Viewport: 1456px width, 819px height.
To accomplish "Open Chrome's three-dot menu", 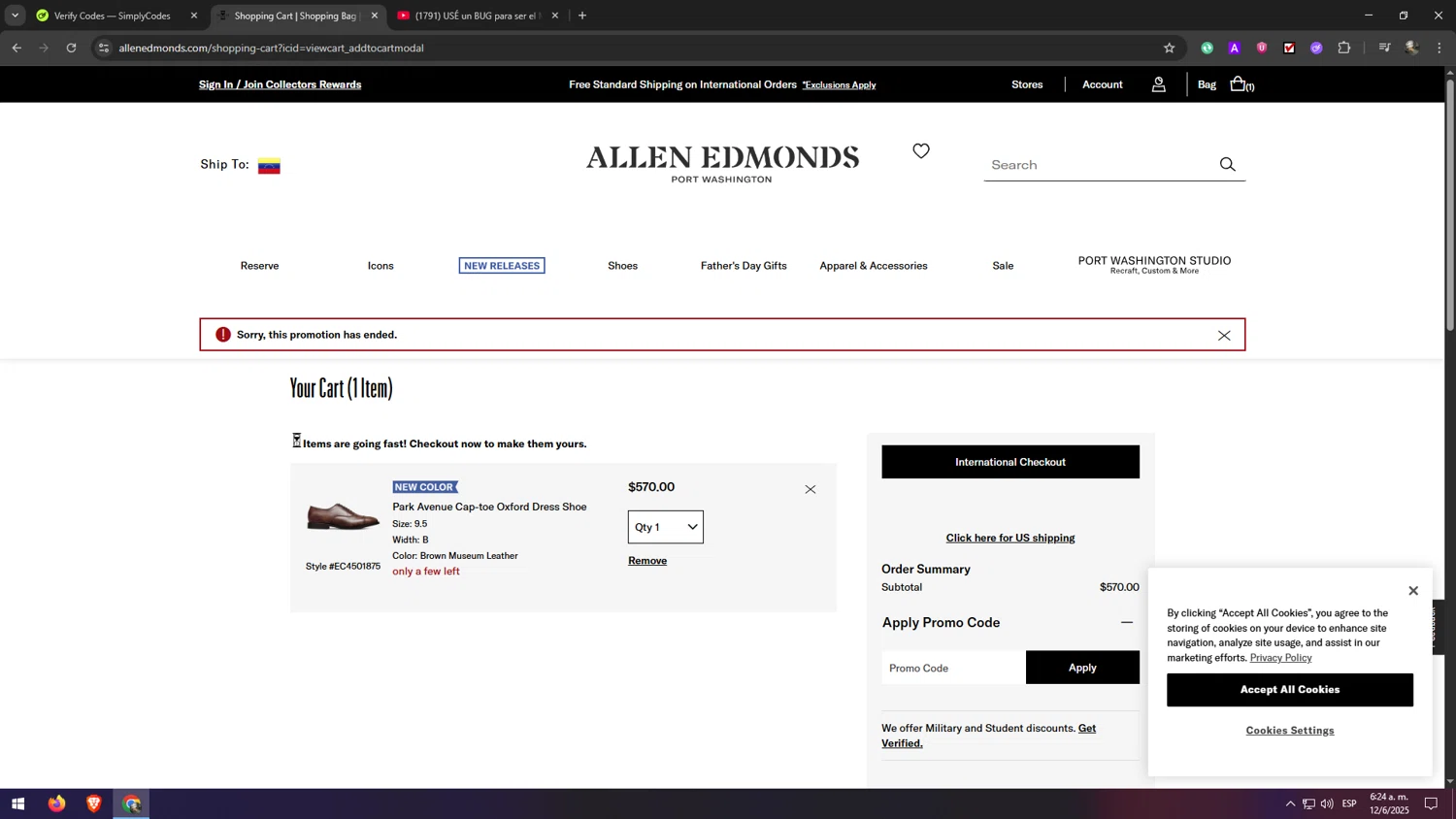I will (x=1439, y=48).
